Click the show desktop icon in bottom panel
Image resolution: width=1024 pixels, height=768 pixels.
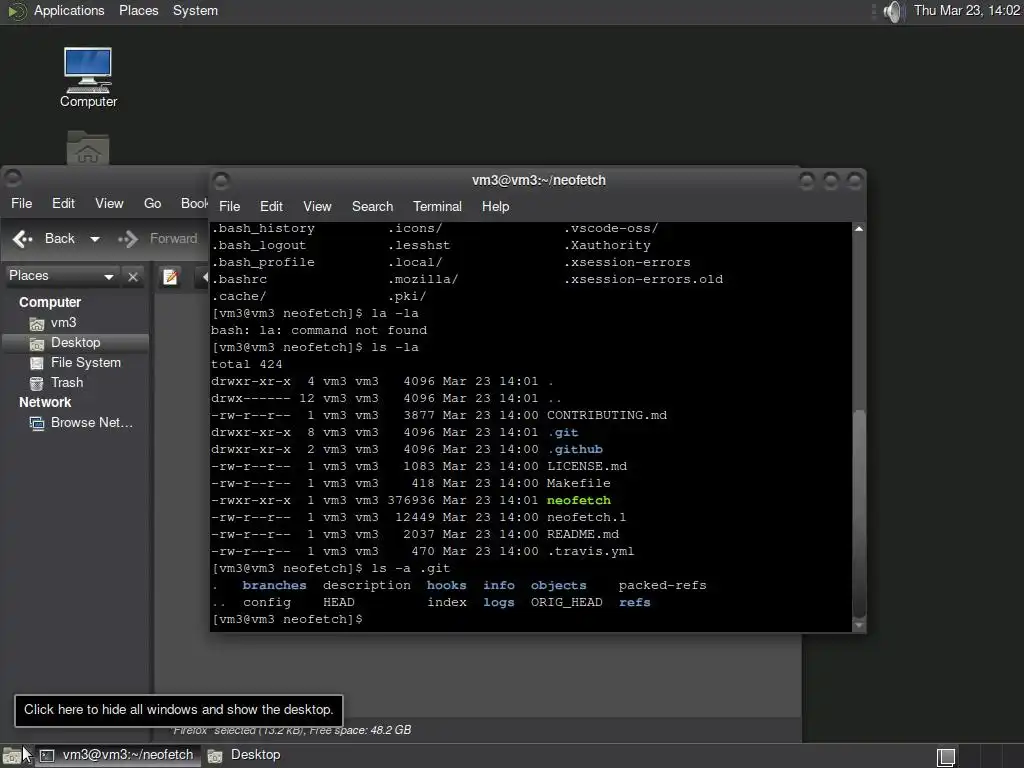click(x=11, y=756)
